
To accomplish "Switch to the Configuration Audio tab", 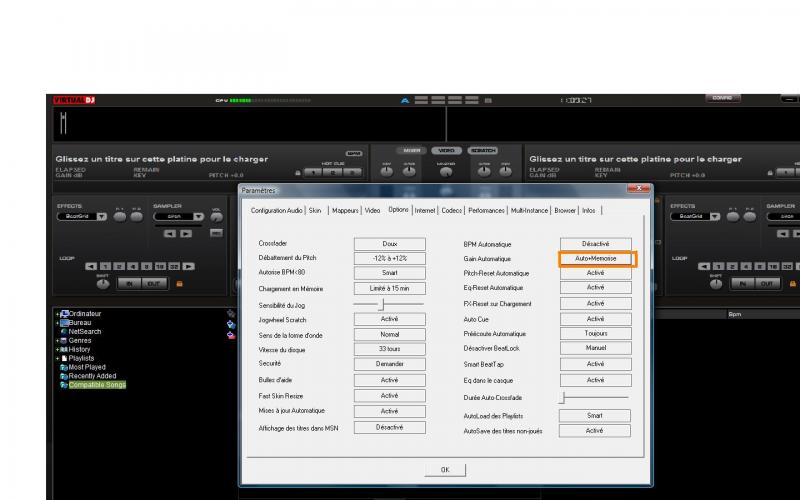I will [277, 210].
